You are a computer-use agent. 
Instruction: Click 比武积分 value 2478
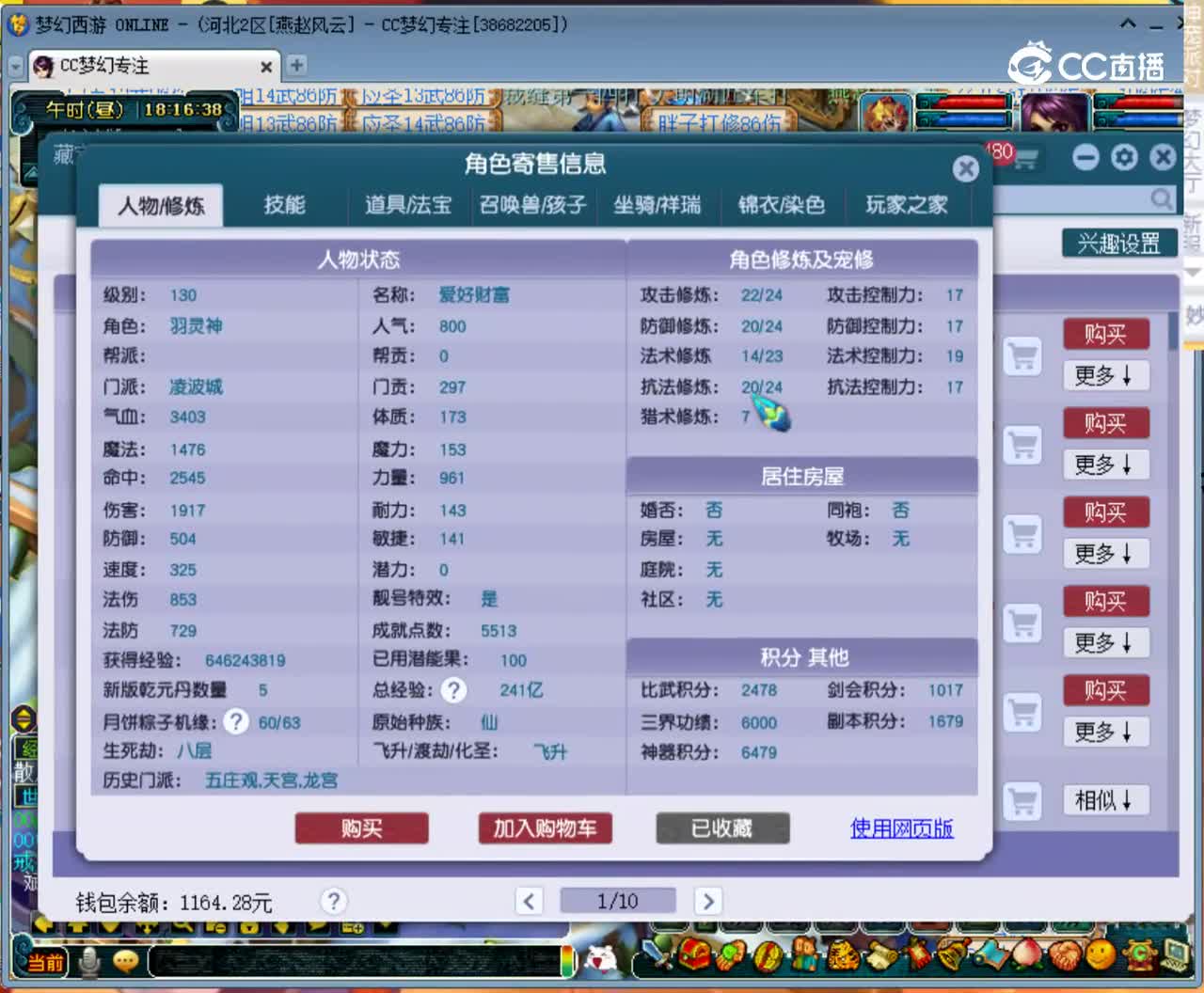coord(758,690)
